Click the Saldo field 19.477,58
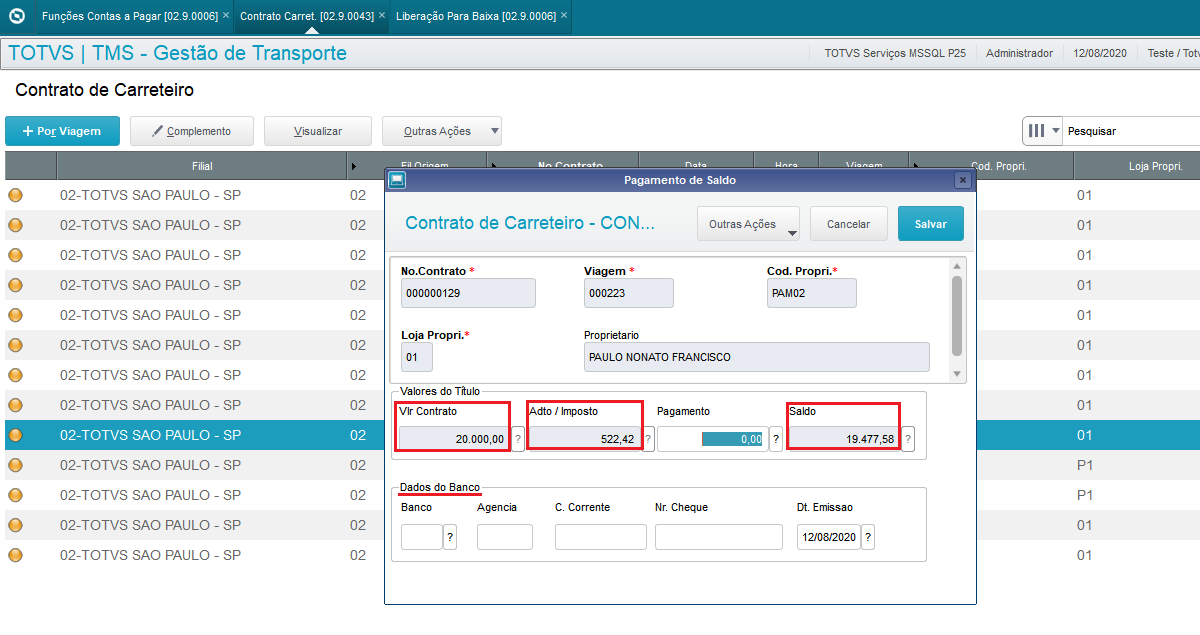 [x=844, y=439]
